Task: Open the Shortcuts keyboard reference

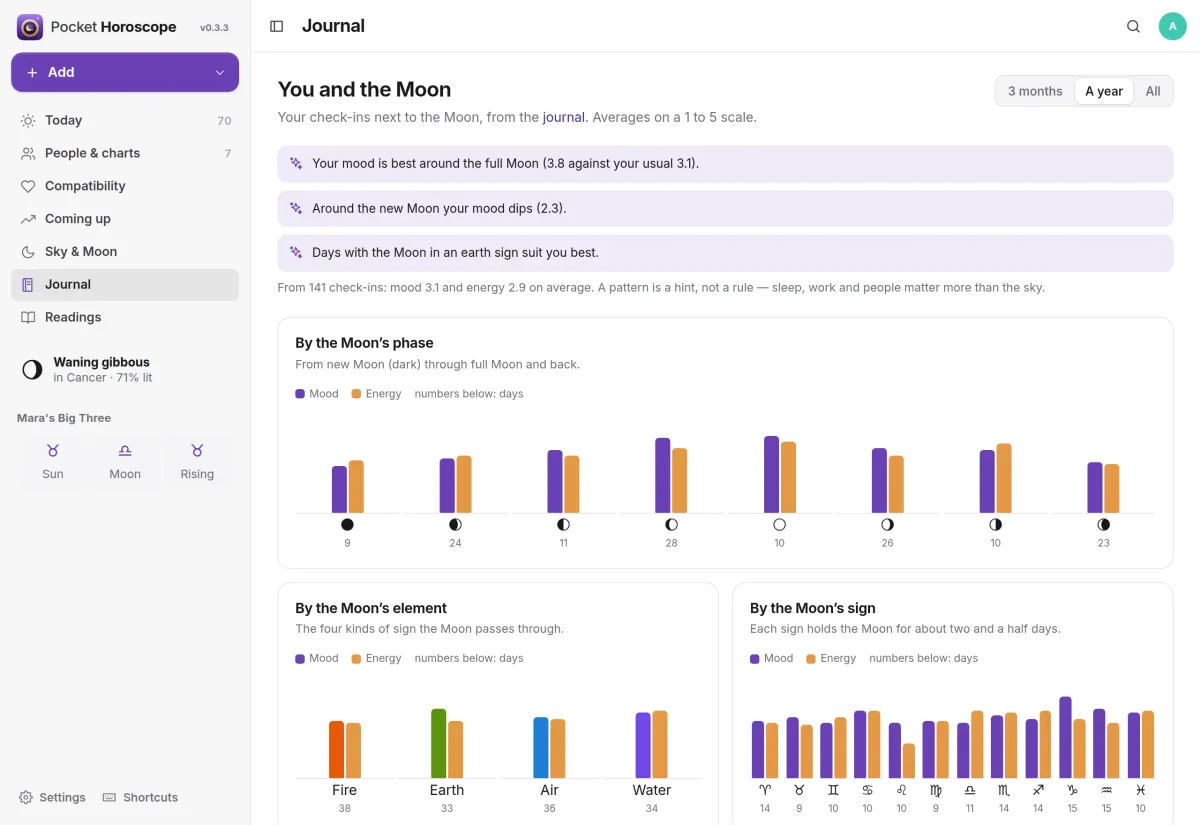Action: (x=140, y=797)
